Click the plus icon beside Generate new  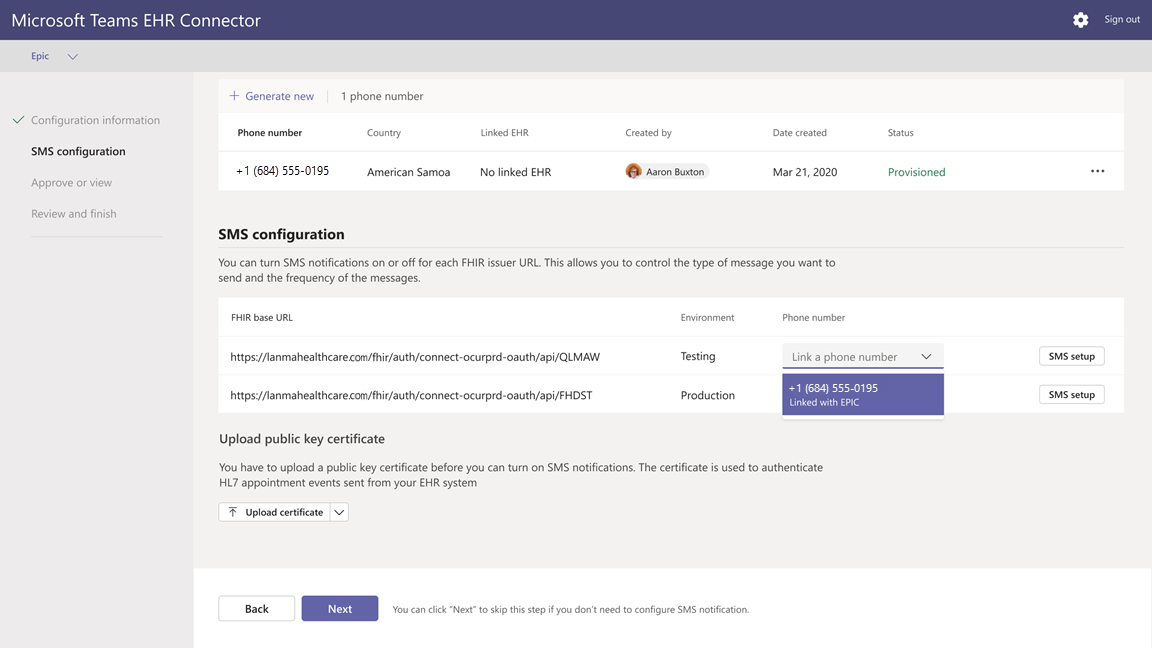click(x=234, y=96)
